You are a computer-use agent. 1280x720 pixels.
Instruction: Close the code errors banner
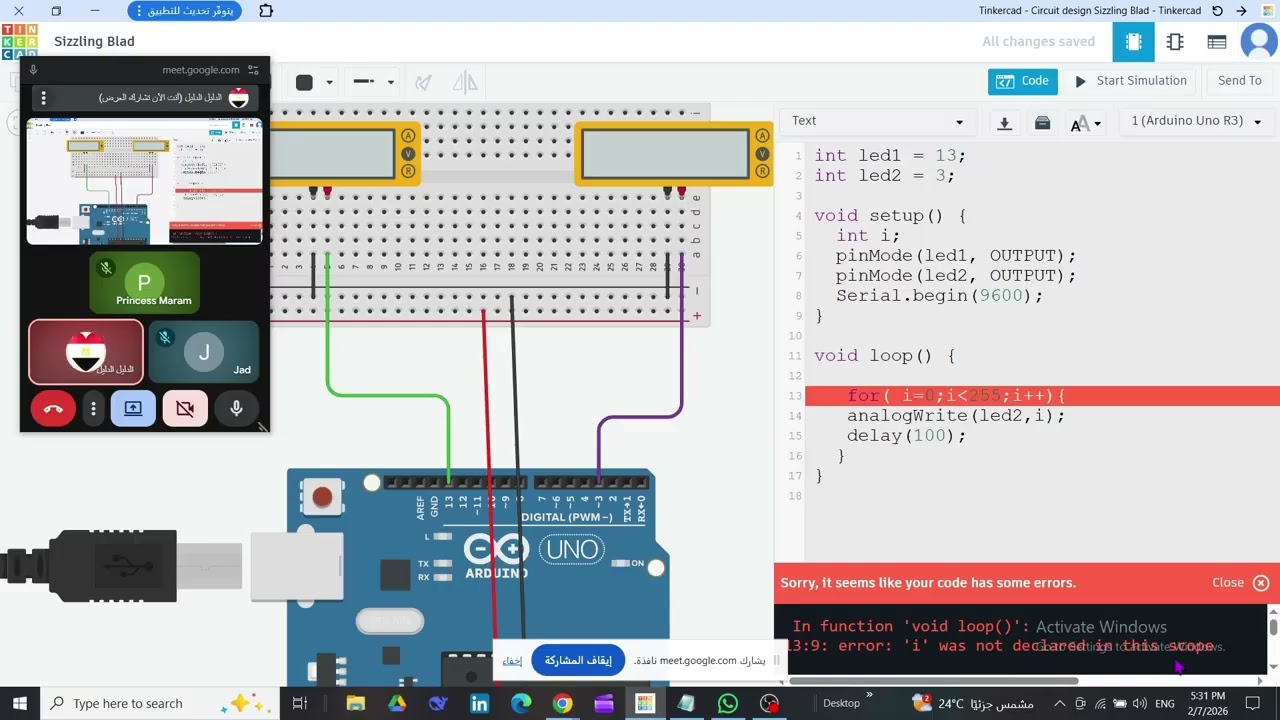tap(1240, 583)
